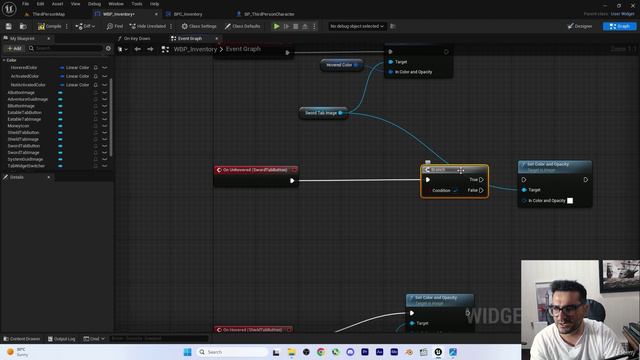Open the debug object selector dropdown

(357, 26)
